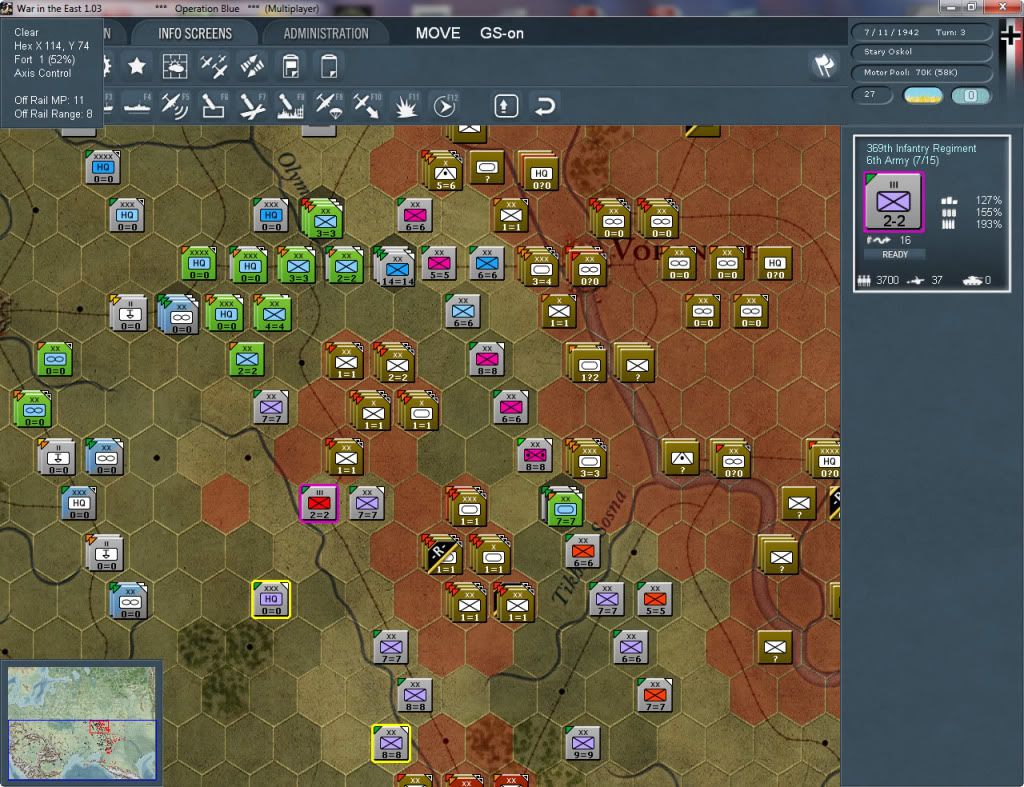
Task: Select the purple 9=9 infantry counter
Action: pyautogui.click(x=583, y=743)
